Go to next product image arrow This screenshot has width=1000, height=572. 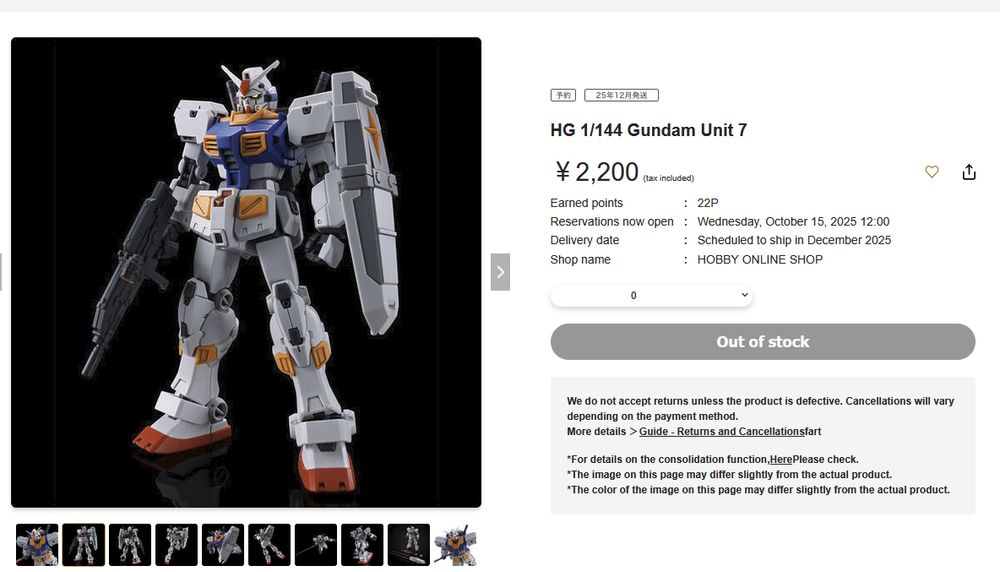500,272
